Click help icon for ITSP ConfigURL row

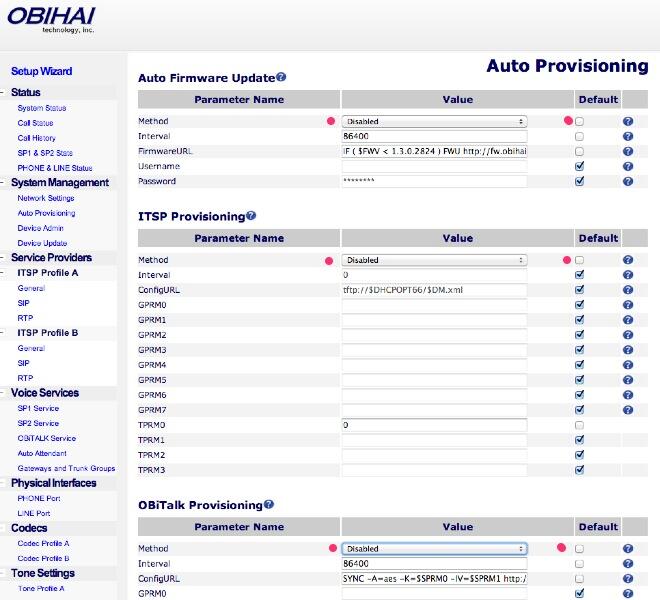[628, 290]
